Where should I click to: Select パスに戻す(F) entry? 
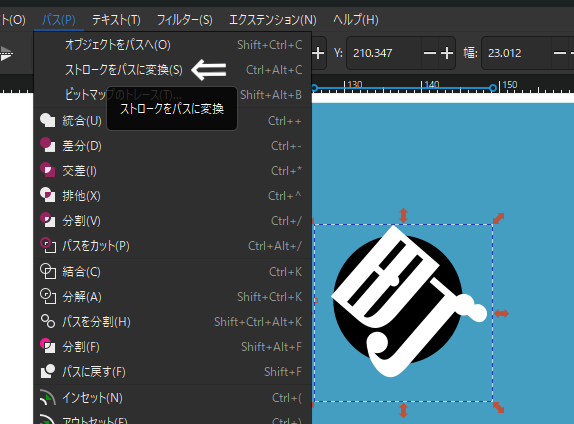tap(172, 371)
